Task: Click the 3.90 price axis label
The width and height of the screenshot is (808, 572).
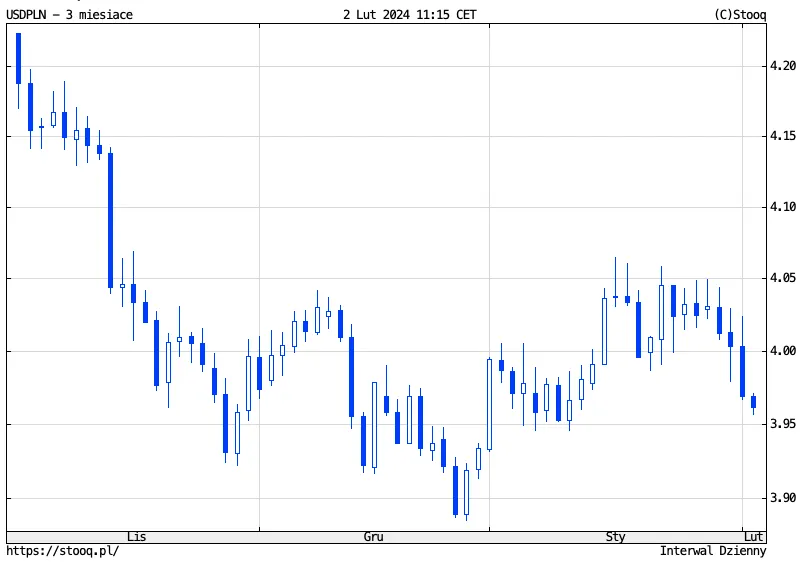Action: pyautogui.click(x=783, y=498)
